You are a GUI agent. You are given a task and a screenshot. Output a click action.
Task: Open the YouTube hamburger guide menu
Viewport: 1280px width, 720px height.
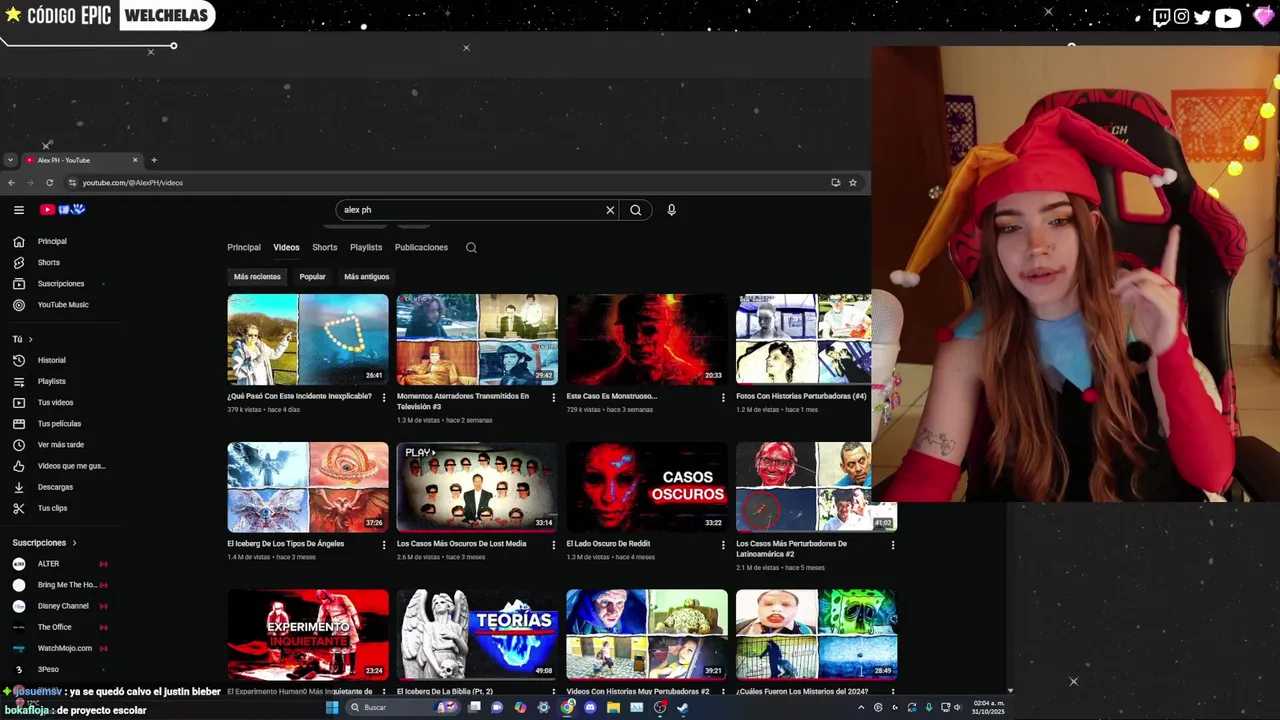point(18,210)
